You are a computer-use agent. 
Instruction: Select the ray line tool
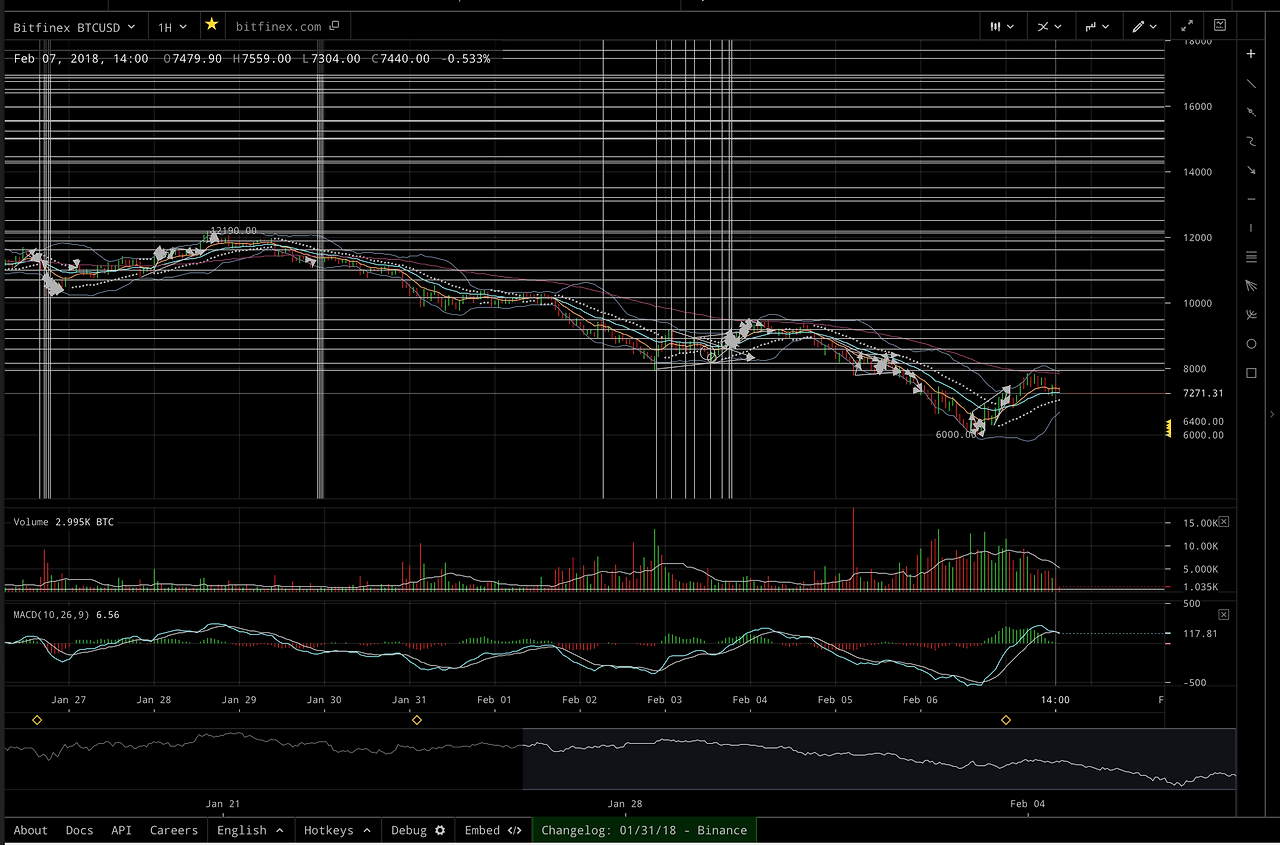coord(1251,112)
